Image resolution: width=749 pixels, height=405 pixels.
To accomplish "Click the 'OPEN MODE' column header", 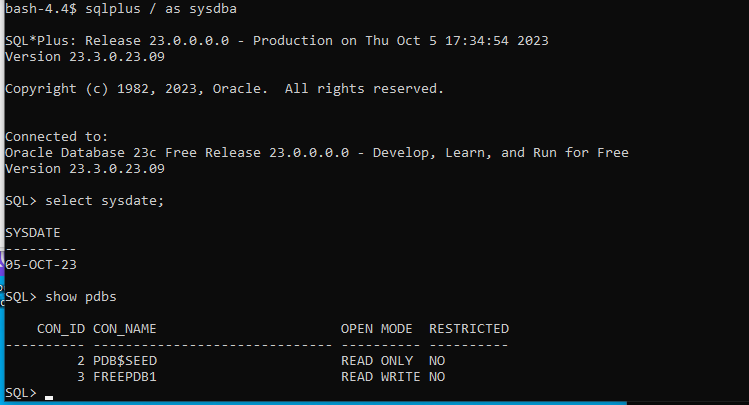I will [376, 329].
